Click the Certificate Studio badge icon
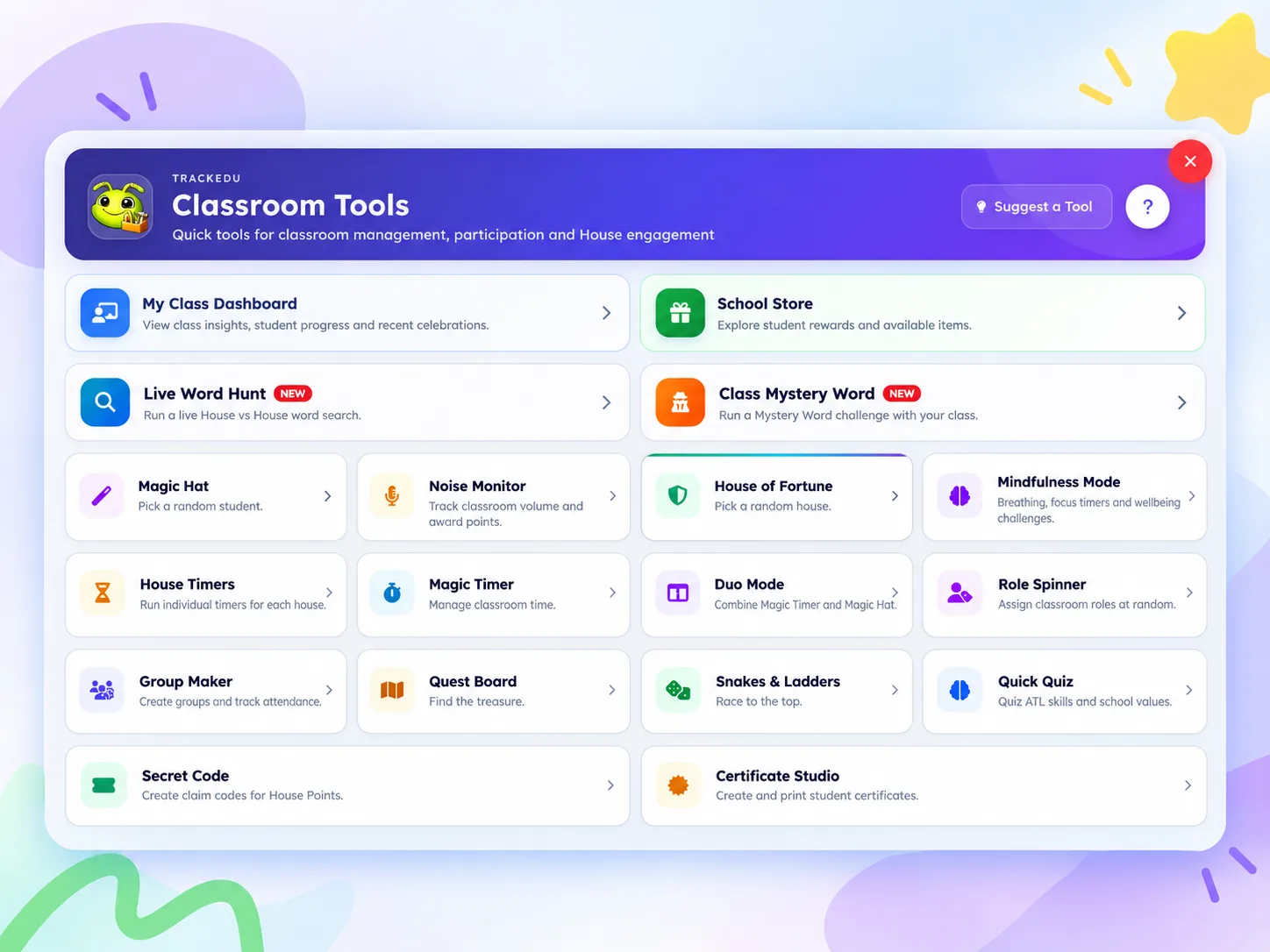Image resolution: width=1270 pixels, height=952 pixels. point(678,785)
